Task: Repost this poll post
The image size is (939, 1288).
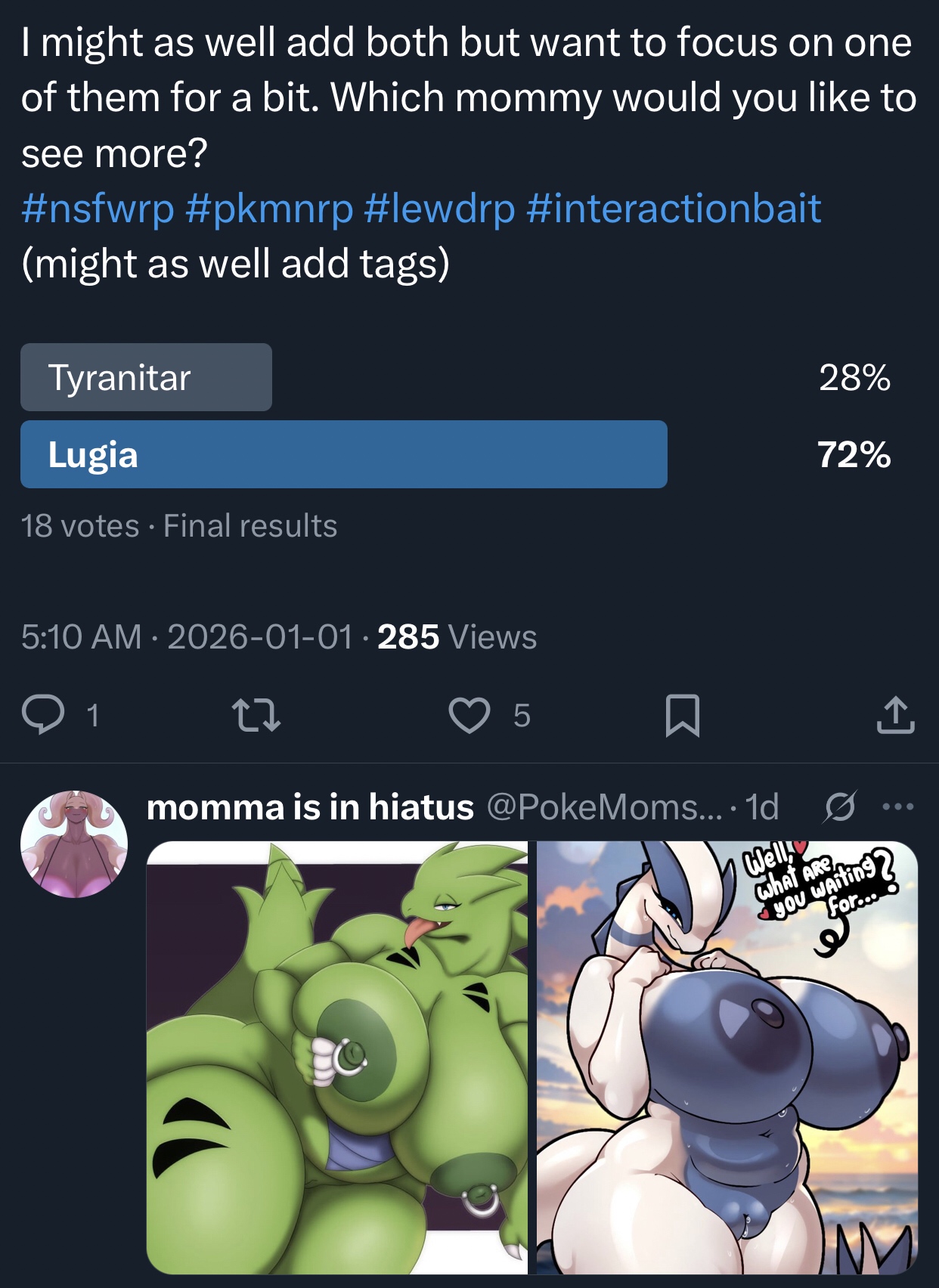Action: (x=256, y=714)
